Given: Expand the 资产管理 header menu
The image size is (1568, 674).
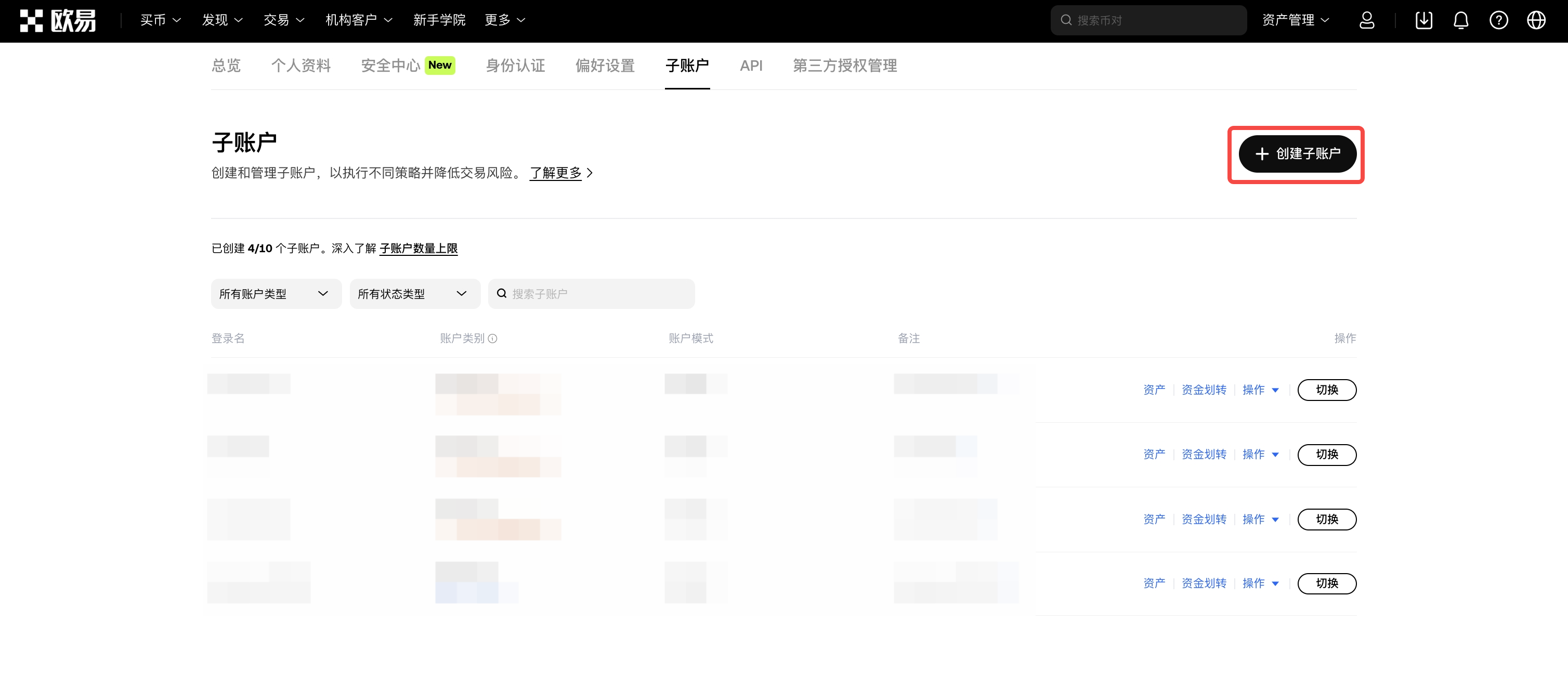Looking at the screenshot, I should (x=1295, y=21).
